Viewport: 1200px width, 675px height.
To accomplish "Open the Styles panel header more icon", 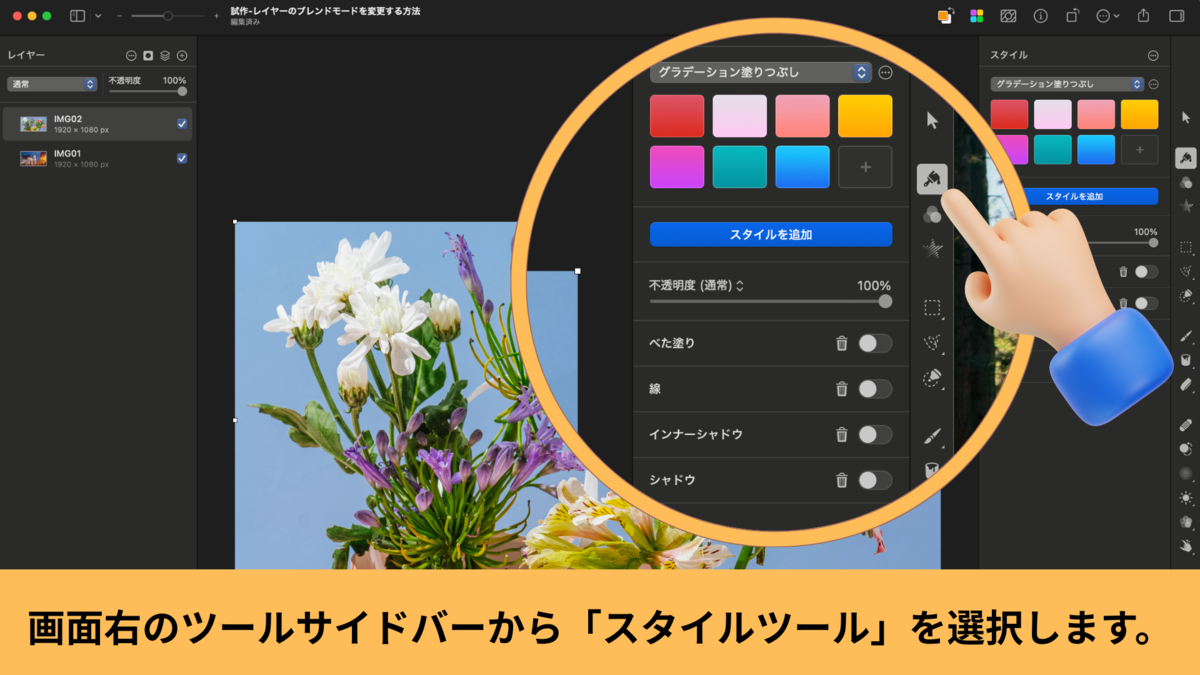I will pos(1153,55).
